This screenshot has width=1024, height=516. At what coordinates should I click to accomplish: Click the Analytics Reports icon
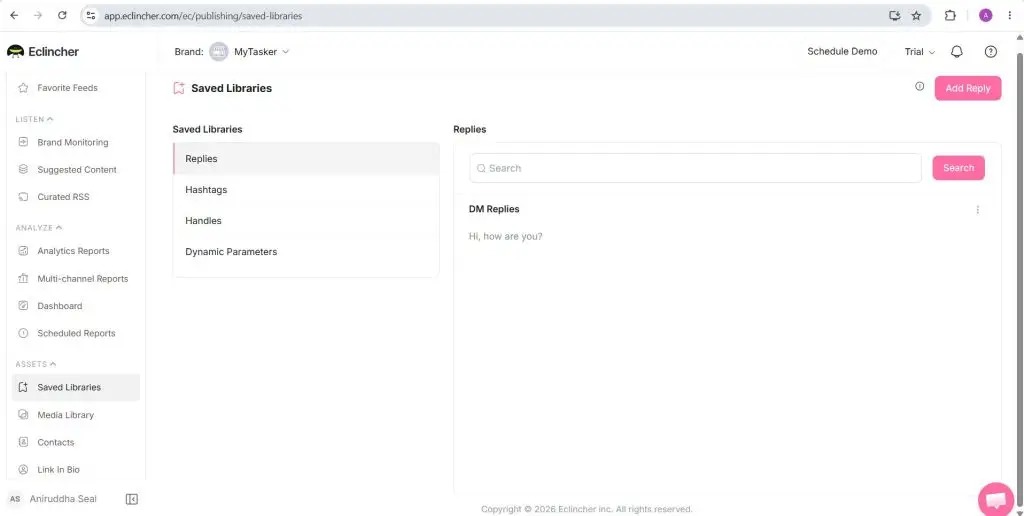point(24,251)
